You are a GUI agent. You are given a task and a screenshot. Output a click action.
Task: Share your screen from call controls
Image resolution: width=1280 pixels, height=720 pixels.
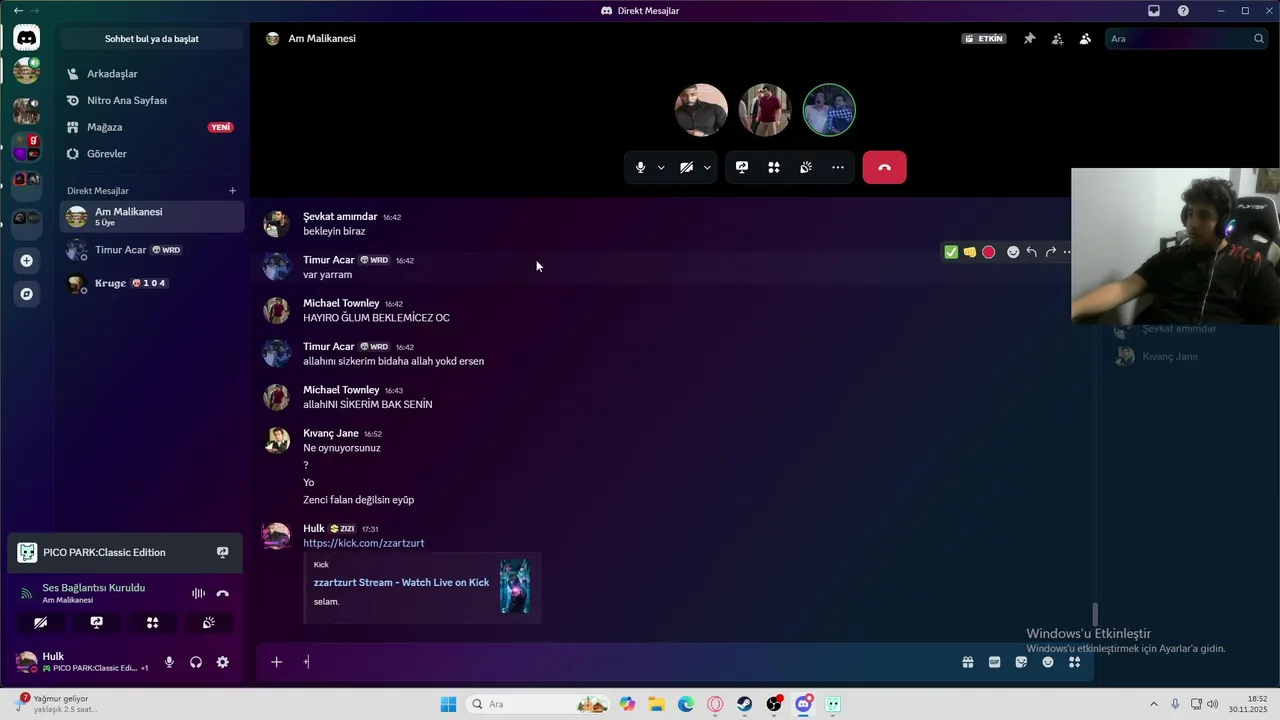[x=742, y=168]
